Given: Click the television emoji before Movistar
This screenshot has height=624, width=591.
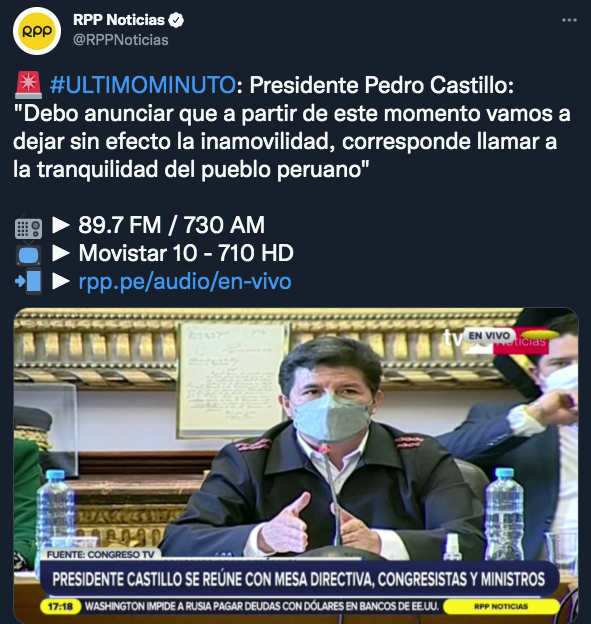Looking at the screenshot, I should coord(28,254).
